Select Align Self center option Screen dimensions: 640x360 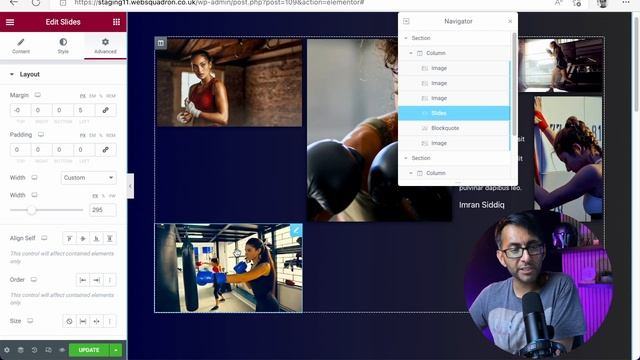pyautogui.click(x=83, y=238)
